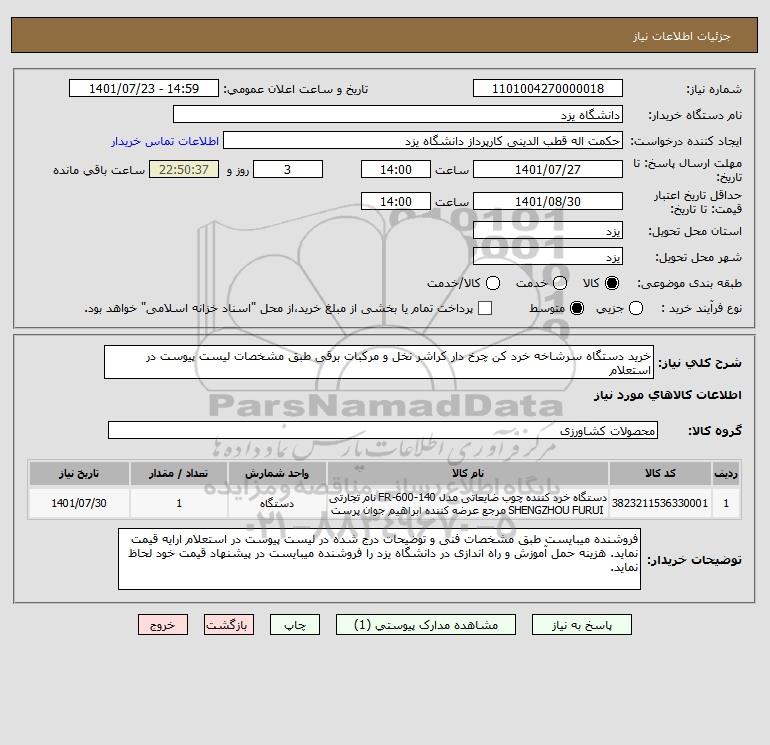Viewport: 770px width, 745px height.
Task: Click the توضیحات خریدار text area
Action: point(379,559)
